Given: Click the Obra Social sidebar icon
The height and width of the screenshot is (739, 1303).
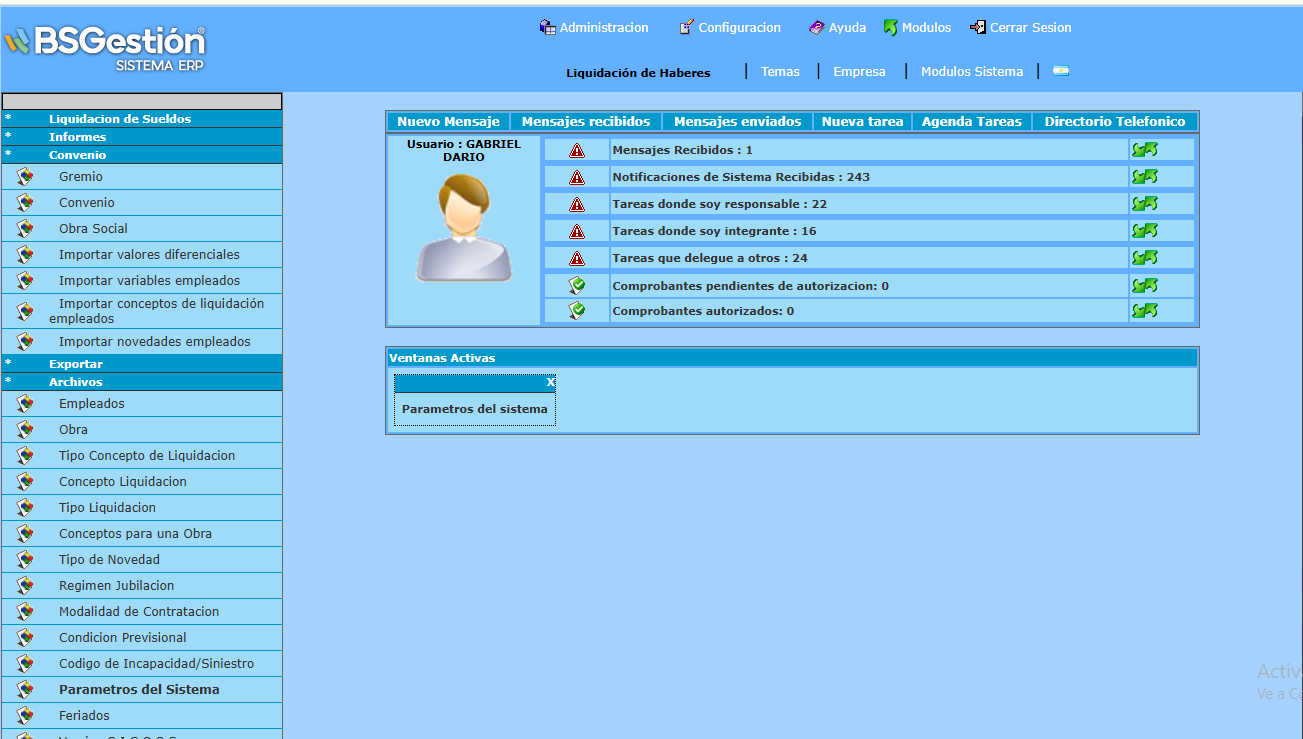Looking at the screenshot, I should pyautogui.click(x=26, y=228).
